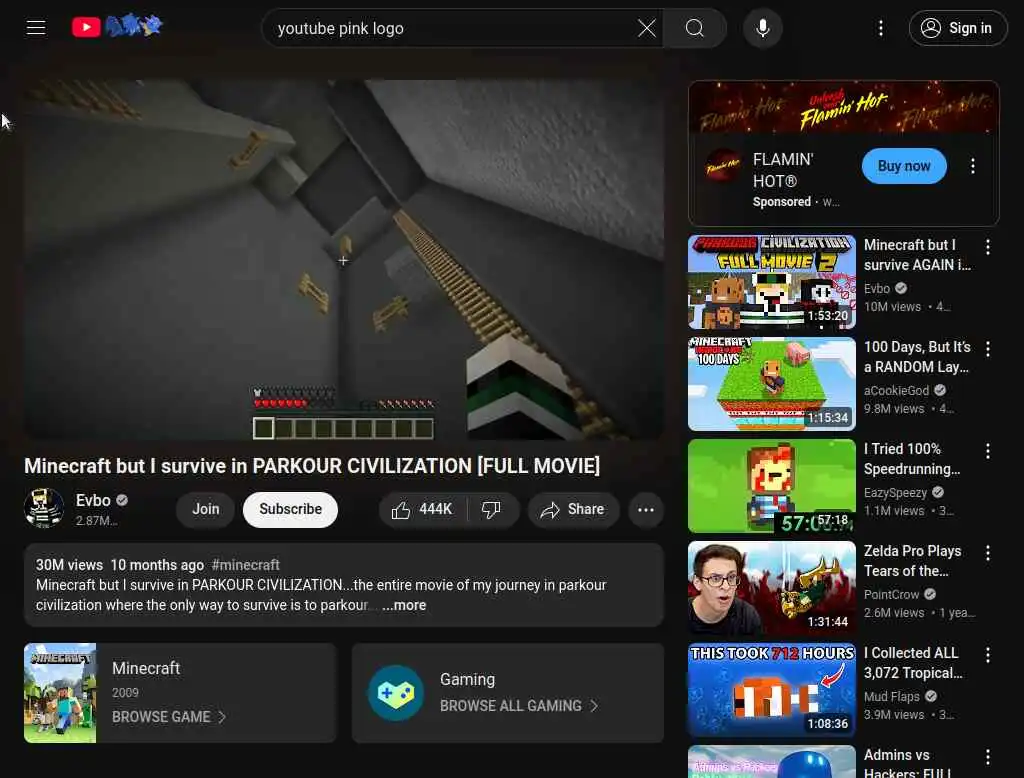
Task: Open '100 Days, But It's a RANDOM' title
Action: [917, 357]
